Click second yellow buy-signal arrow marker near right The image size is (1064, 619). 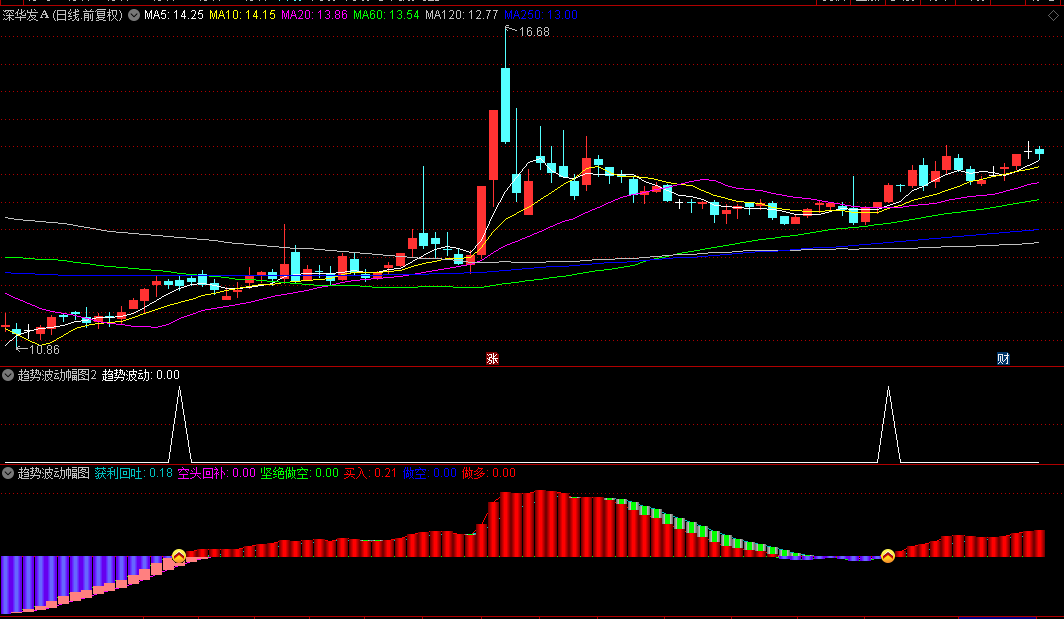888,557
